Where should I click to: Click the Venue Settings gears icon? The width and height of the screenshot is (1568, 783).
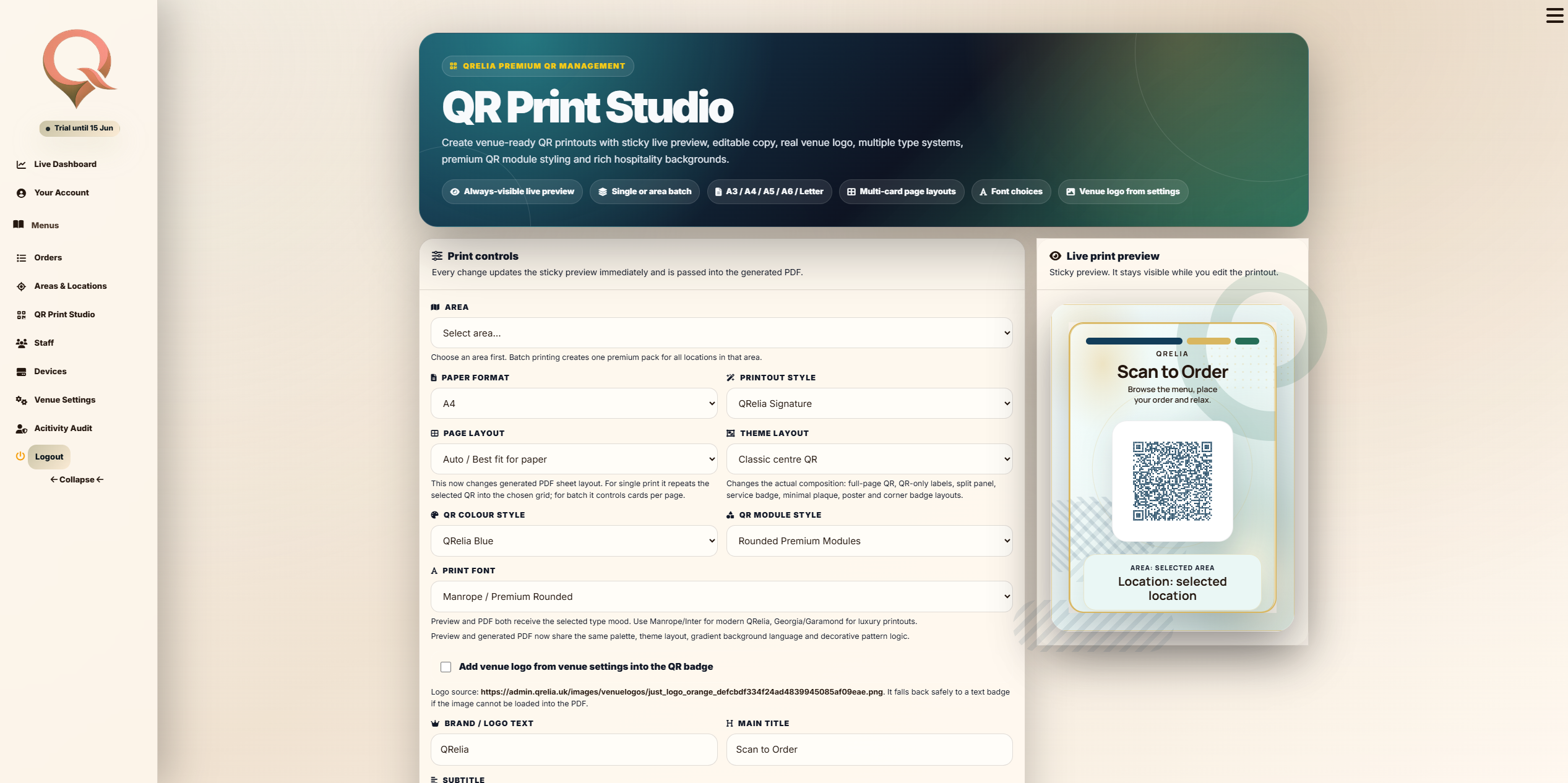(21, 400)
